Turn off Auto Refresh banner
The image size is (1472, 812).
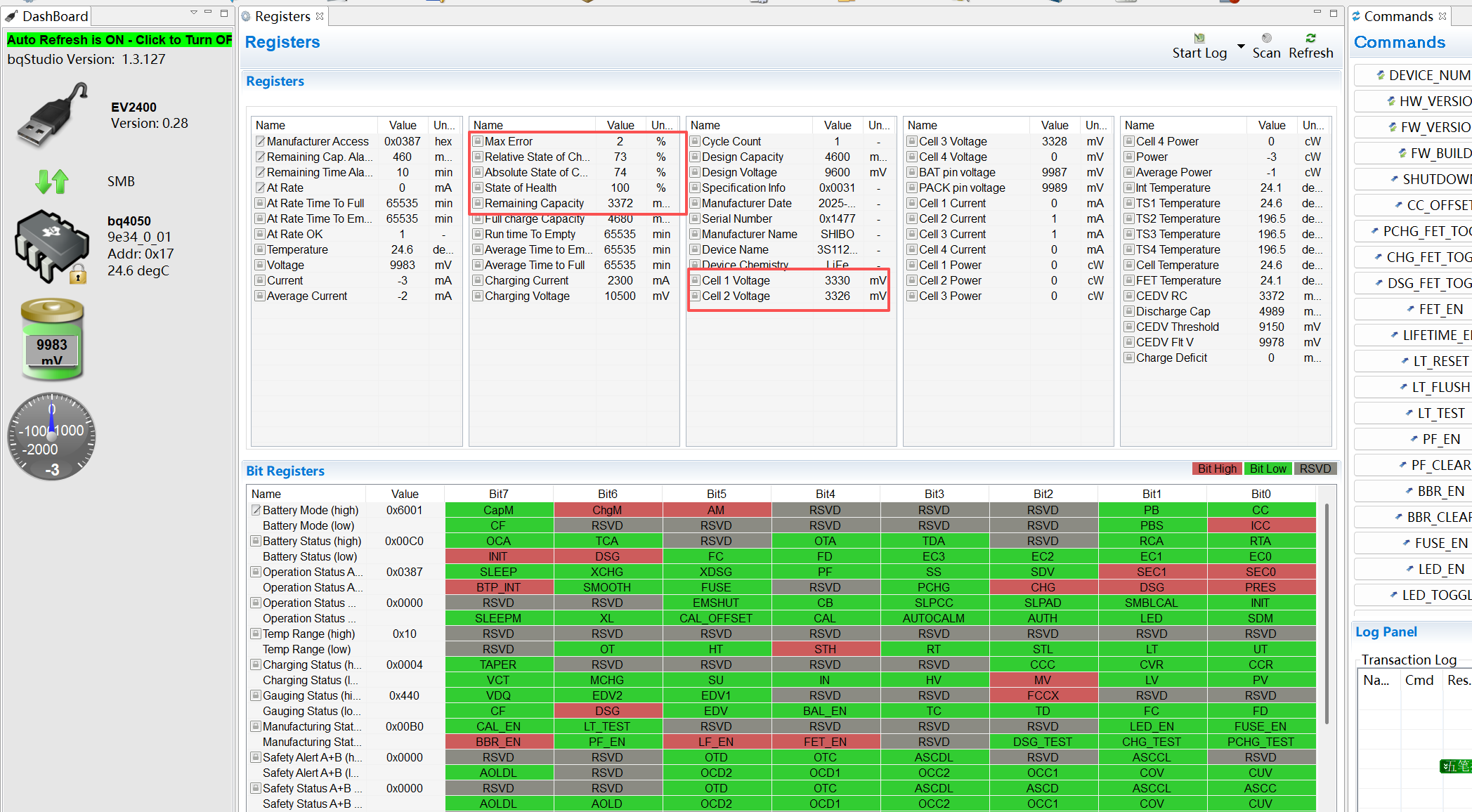119,40
